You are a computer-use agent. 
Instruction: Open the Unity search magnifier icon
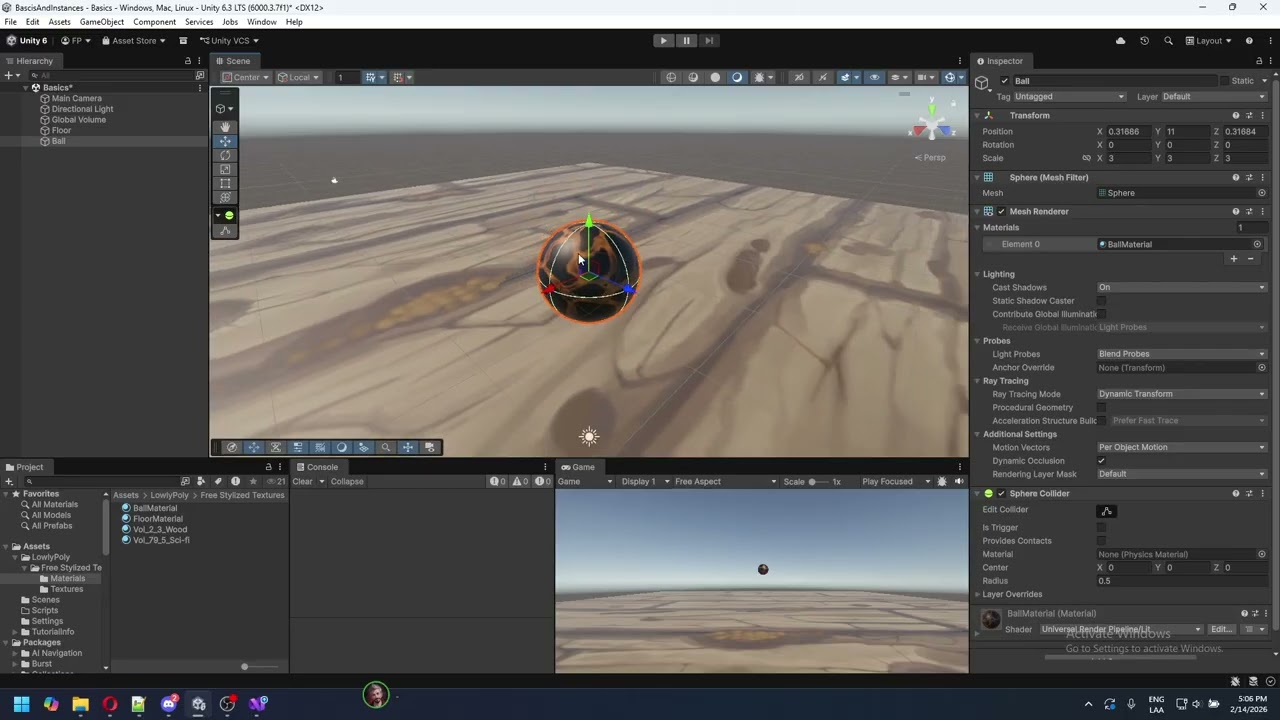click(1168, 41)
